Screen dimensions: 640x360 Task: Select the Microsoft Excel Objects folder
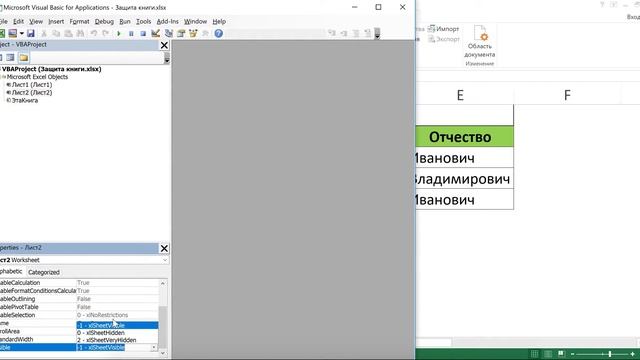coord(37,77)
